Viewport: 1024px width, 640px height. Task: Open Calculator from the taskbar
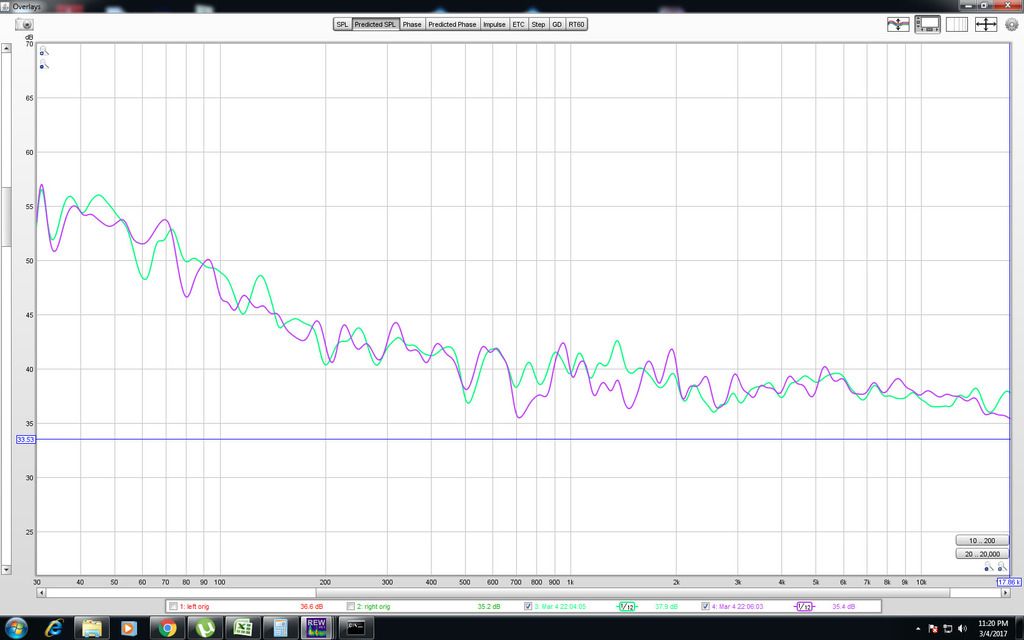point(281,628)
